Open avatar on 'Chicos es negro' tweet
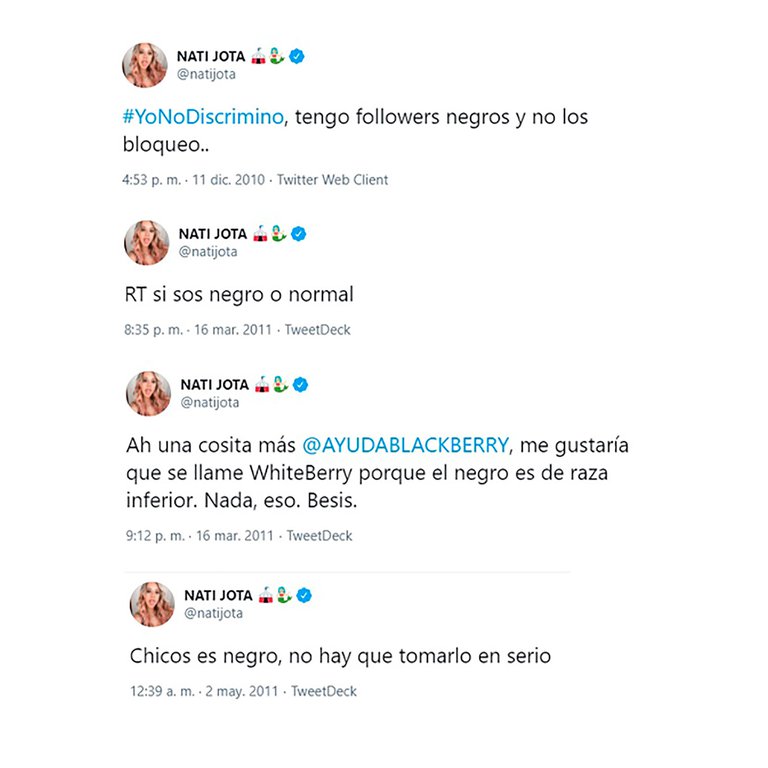 point(152,604)
